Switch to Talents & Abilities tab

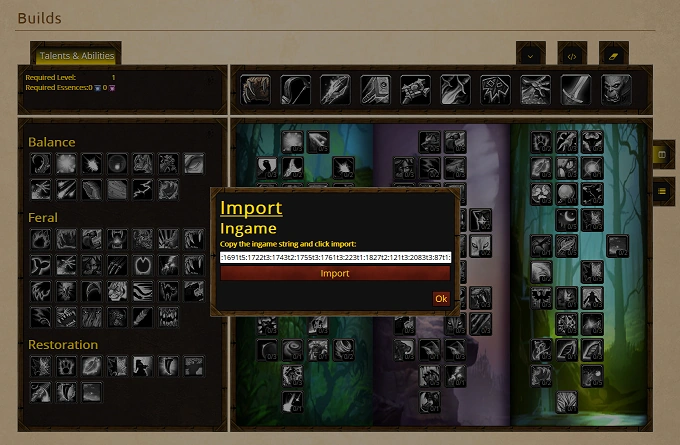tap(76, 56)
